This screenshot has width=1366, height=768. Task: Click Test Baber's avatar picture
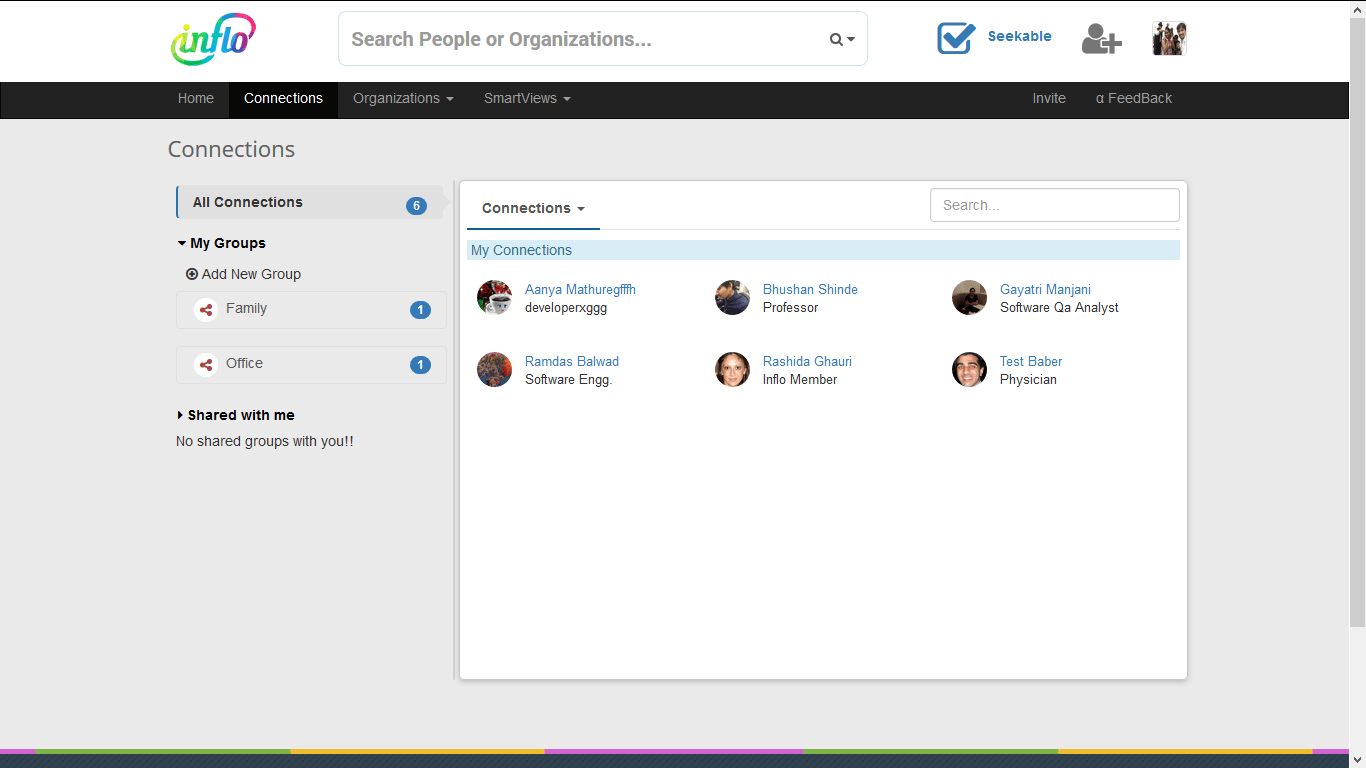point(969,369)
